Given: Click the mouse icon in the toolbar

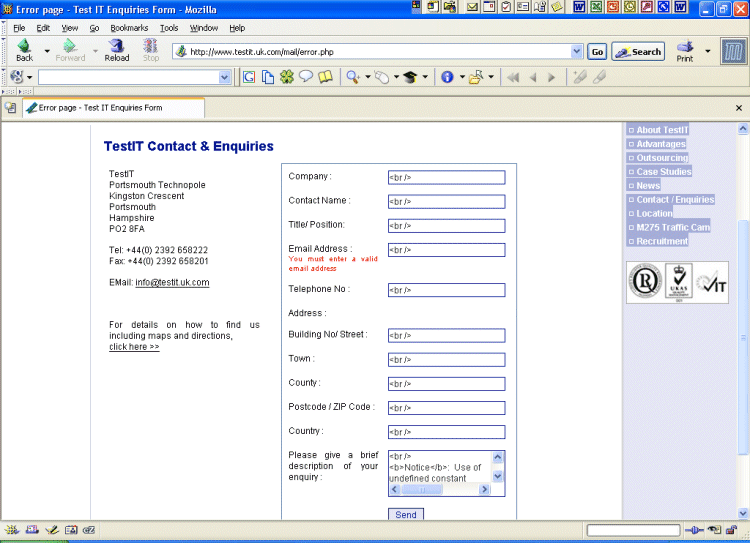Looking at the screenshot, I should point(382,77).
